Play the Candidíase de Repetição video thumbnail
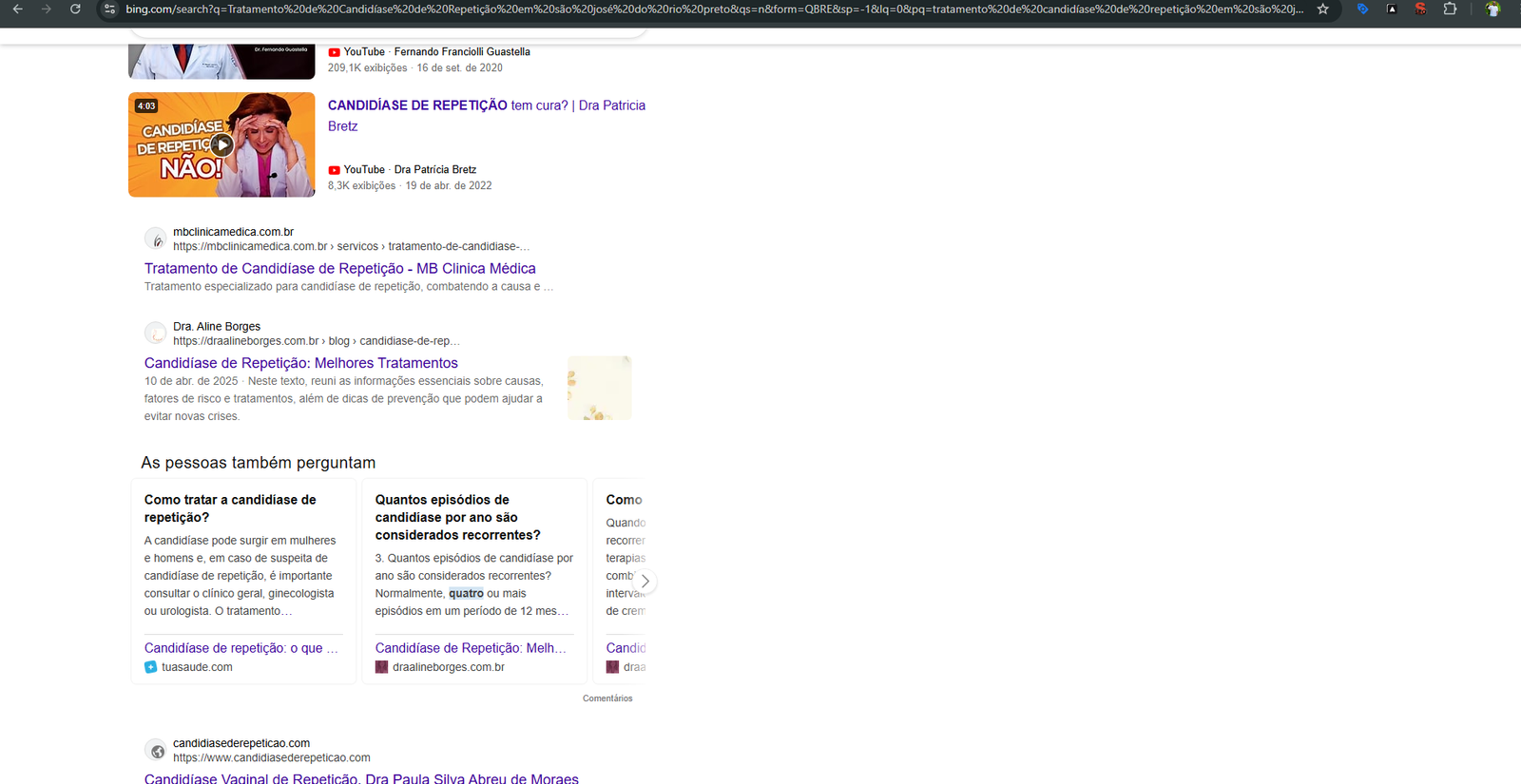 tap(221, 144)
